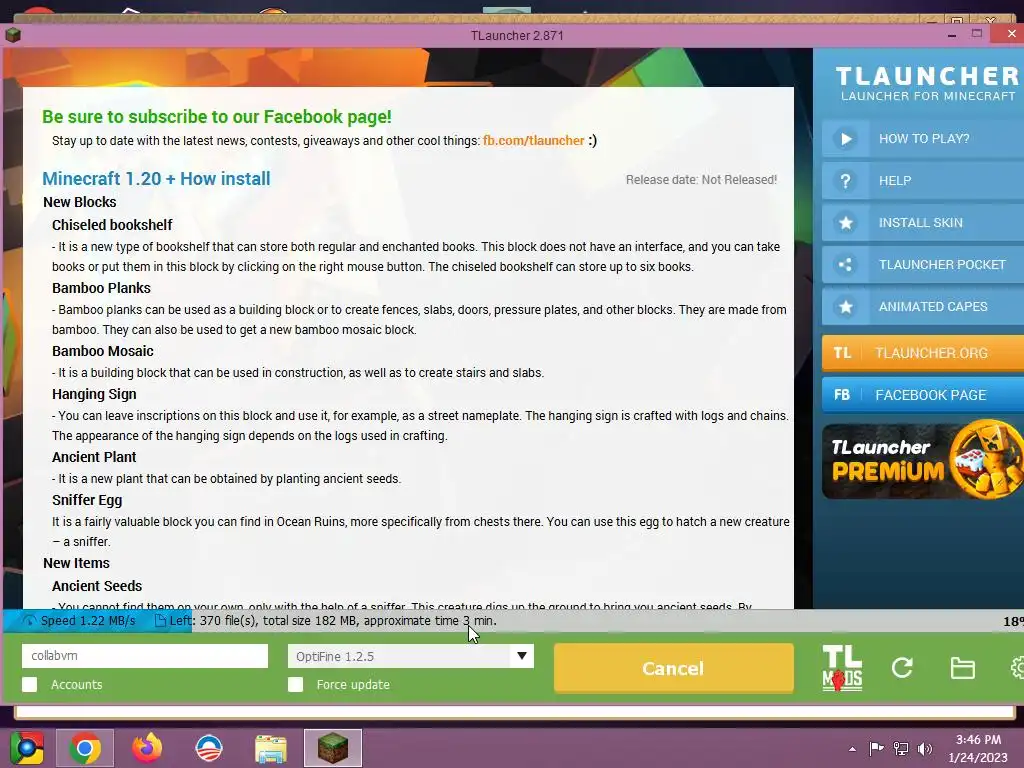
Task: Click the Install Skin star icon
Action: (846, 223)
